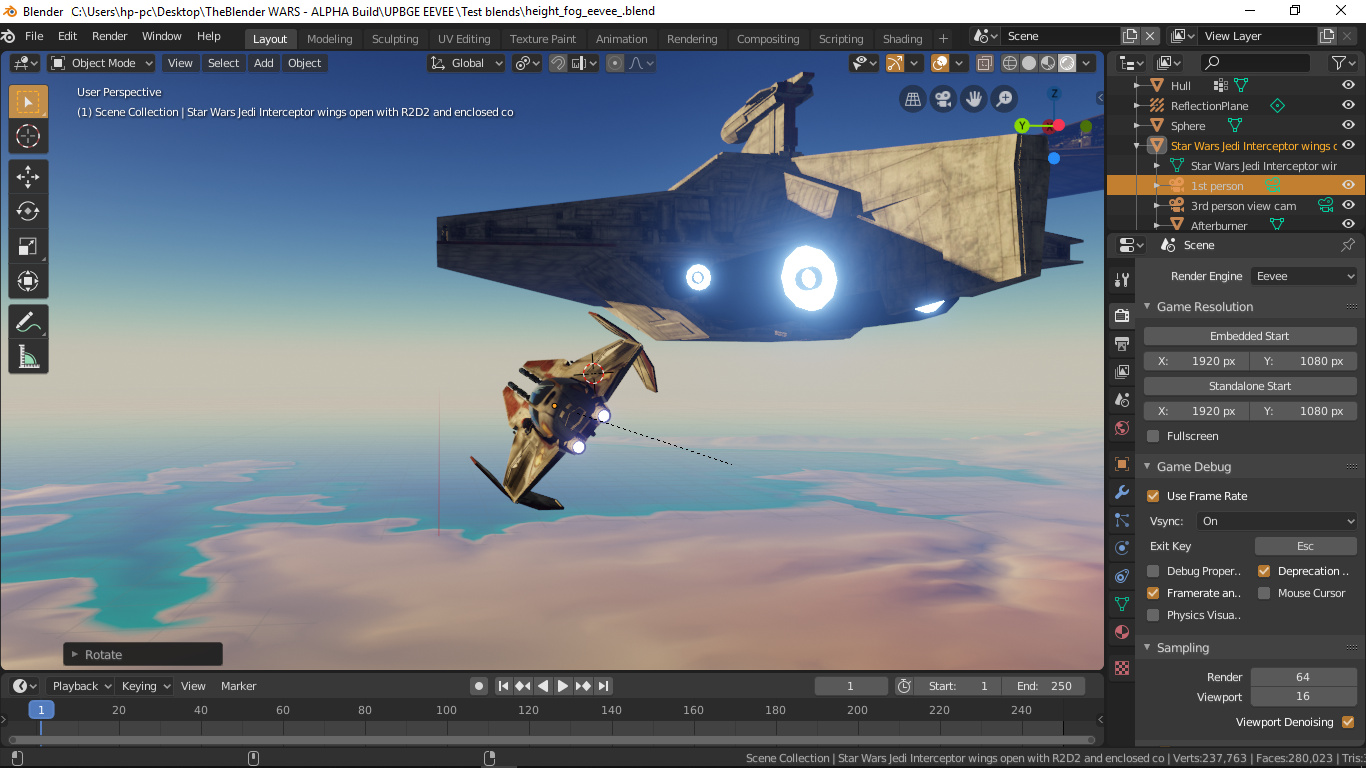Open the Measure tool
The width and height of the screenshot is (1366, 768).
pyautogui.click(x=28, y=356)
